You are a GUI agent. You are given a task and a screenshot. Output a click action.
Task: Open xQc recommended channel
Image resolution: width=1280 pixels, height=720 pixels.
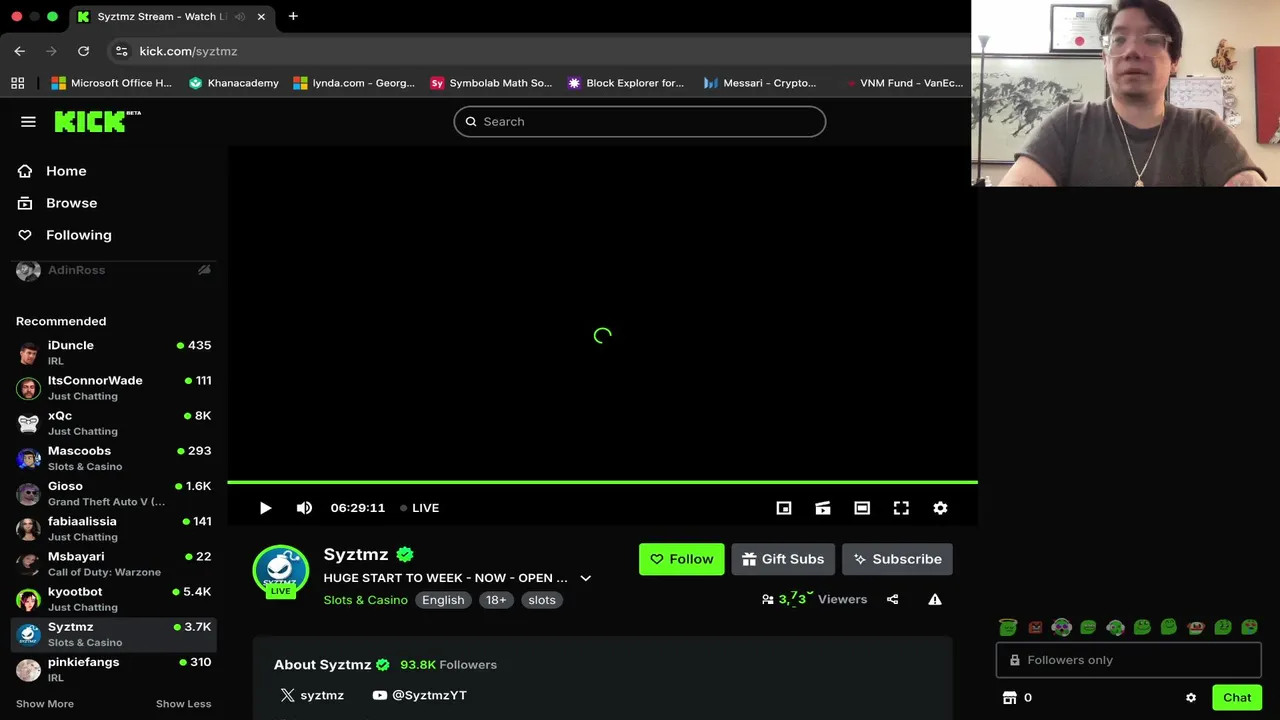[115, 422]
